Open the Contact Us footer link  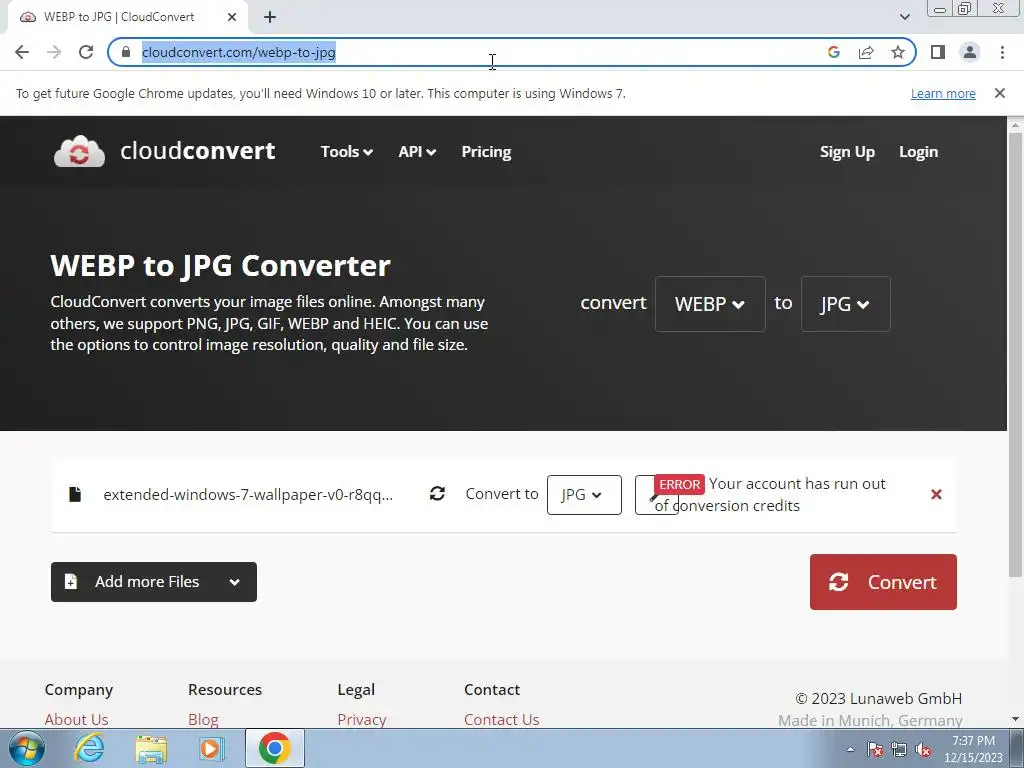(502, 719)
